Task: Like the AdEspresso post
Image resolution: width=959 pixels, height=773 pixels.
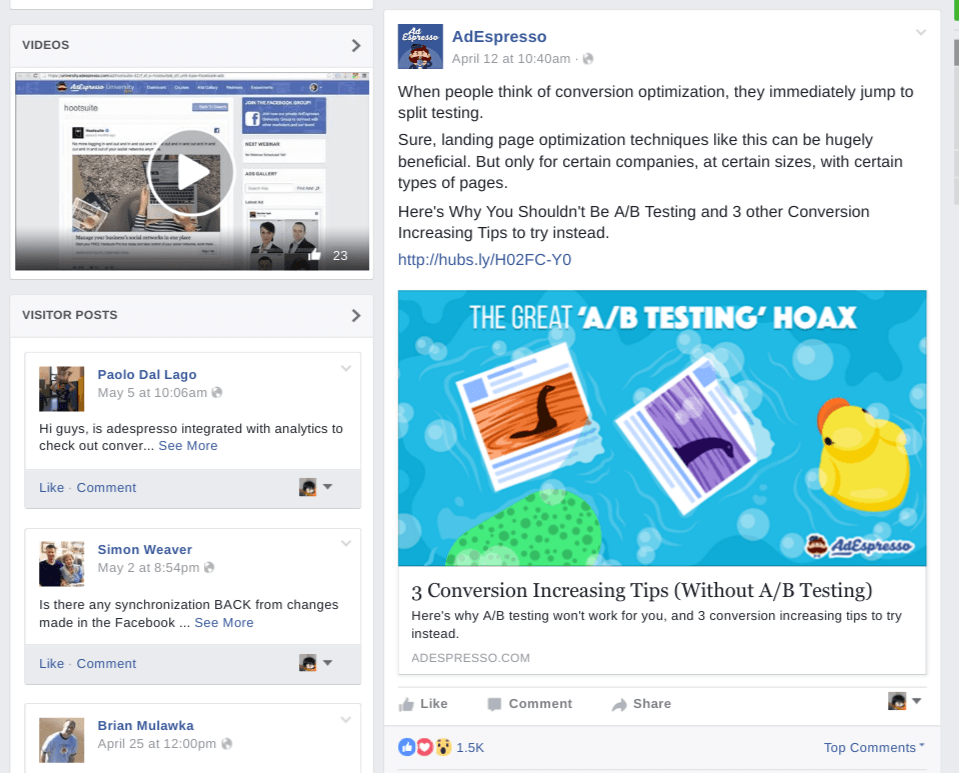Action: [x=423, y=704]
